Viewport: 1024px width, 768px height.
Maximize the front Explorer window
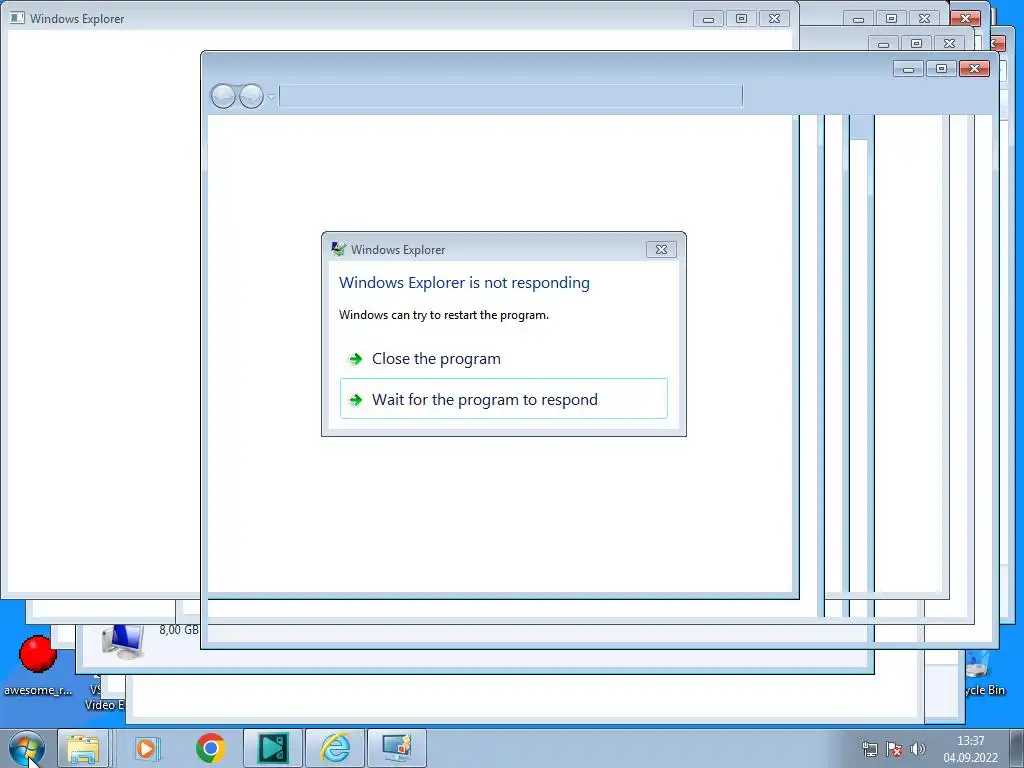tap(941, 69)
